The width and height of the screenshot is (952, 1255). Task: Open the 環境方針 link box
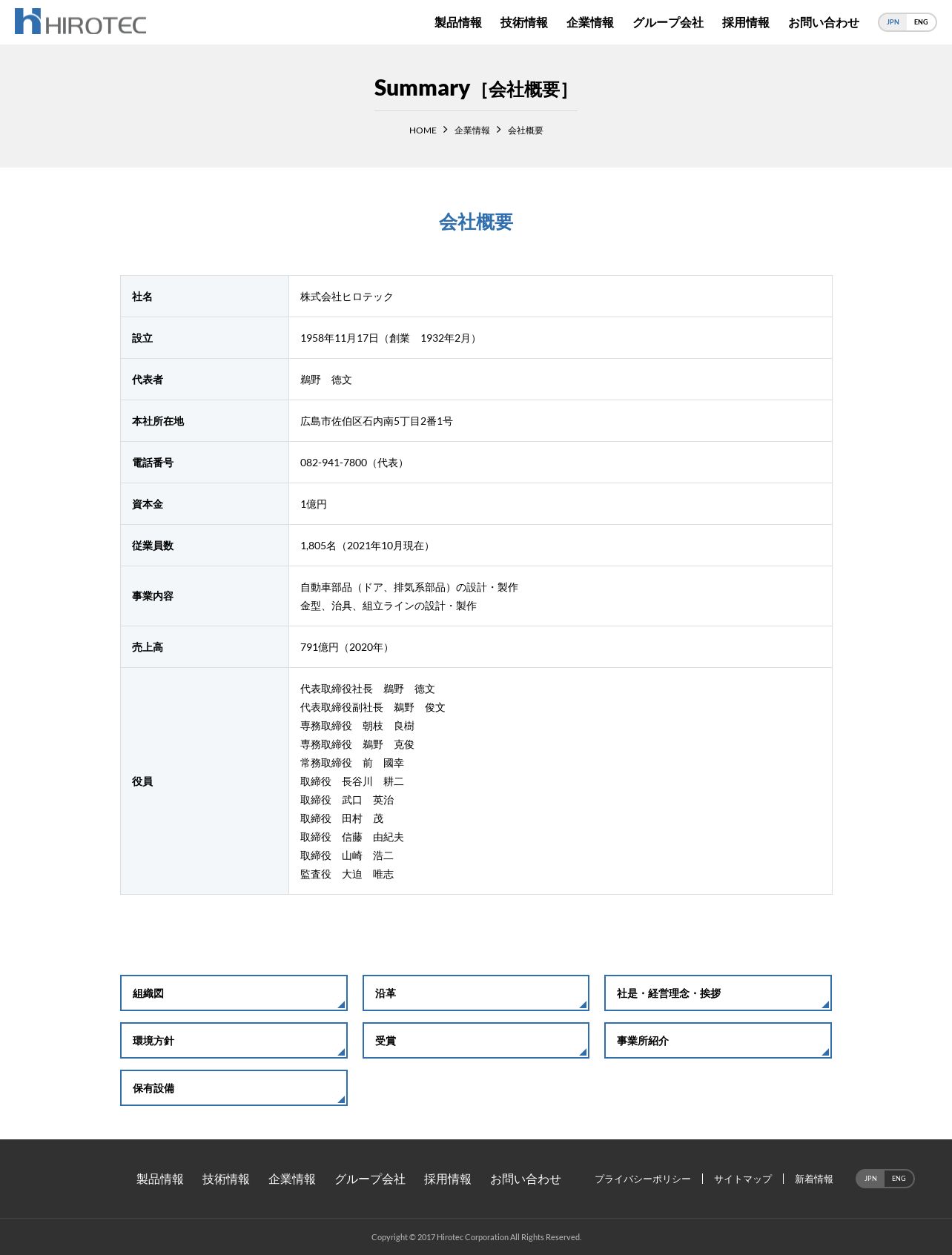click(x=234, y=1041)
